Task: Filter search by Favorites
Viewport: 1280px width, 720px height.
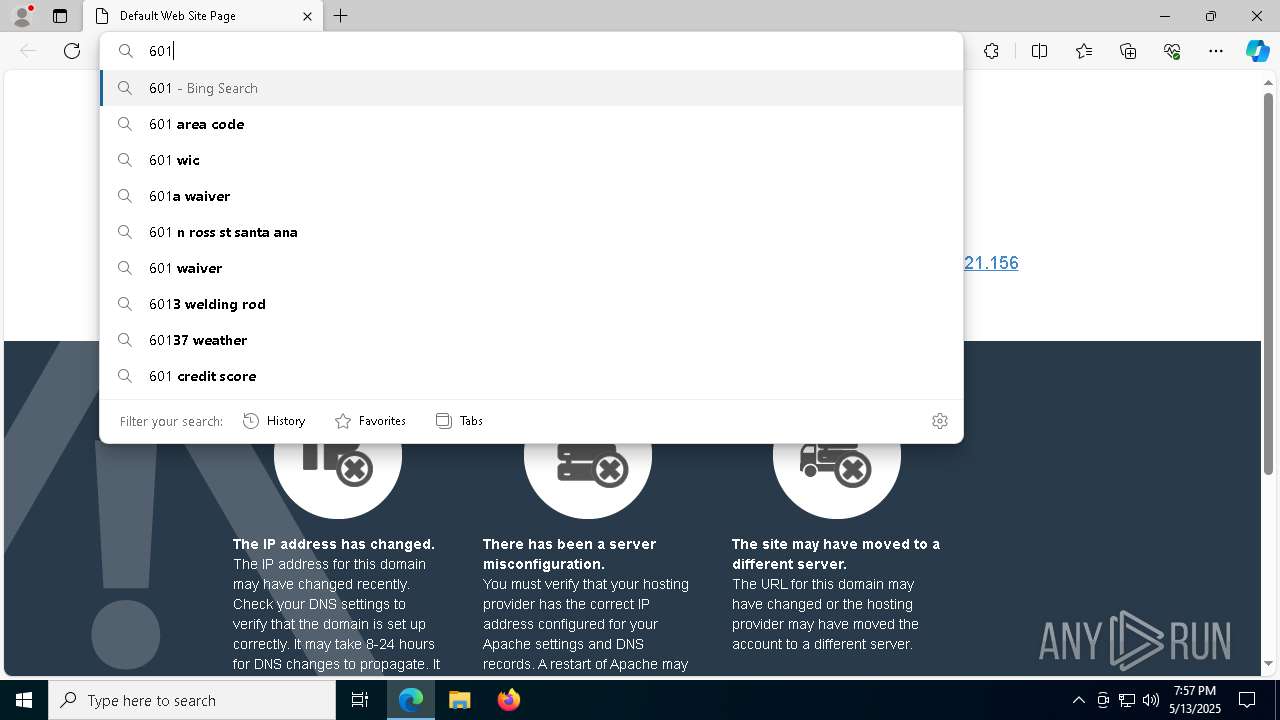Action: coord(370,421)
